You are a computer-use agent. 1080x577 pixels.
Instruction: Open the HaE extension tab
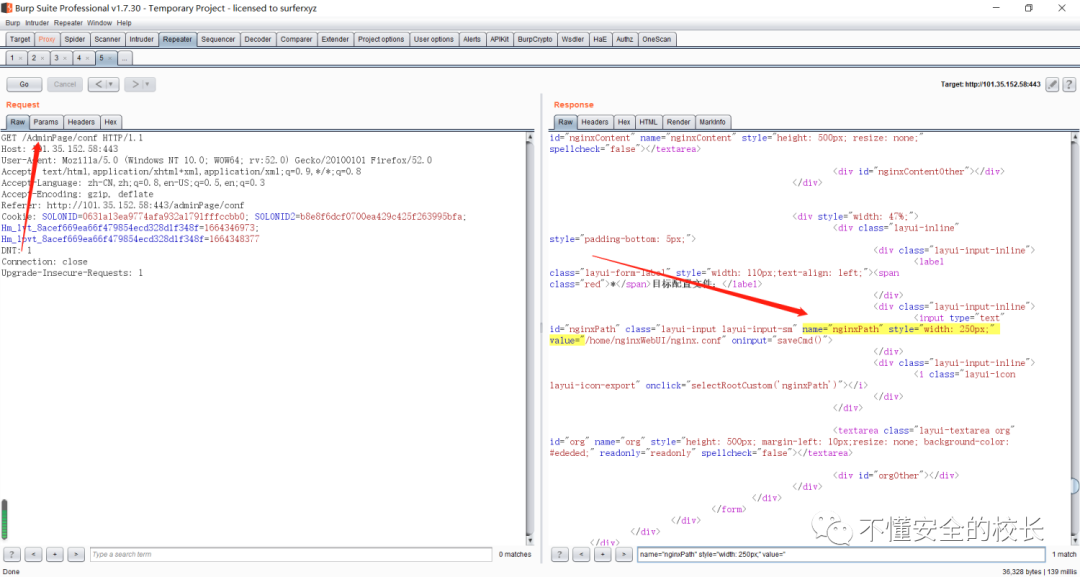[x=599, y=39]
